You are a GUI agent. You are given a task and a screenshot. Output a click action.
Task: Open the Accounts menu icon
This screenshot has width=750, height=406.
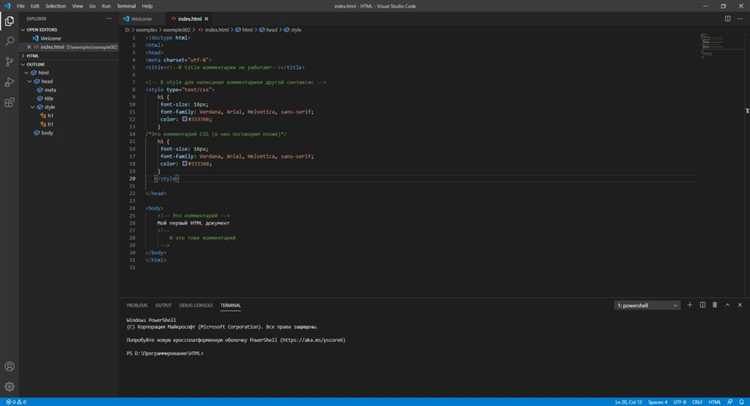tap(9, 366)
